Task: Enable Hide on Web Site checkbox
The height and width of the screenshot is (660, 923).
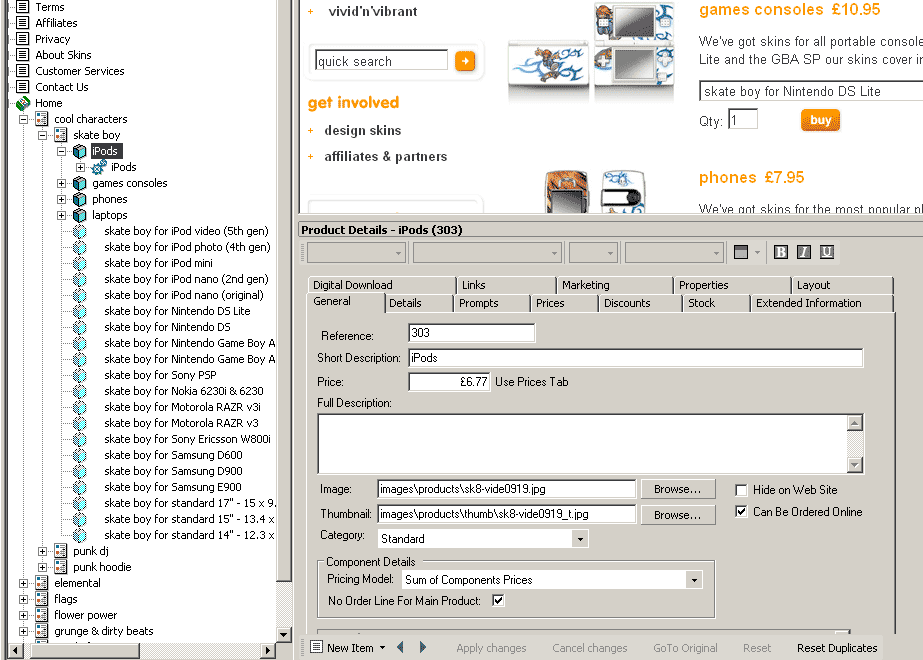Action: coord(741,490)
